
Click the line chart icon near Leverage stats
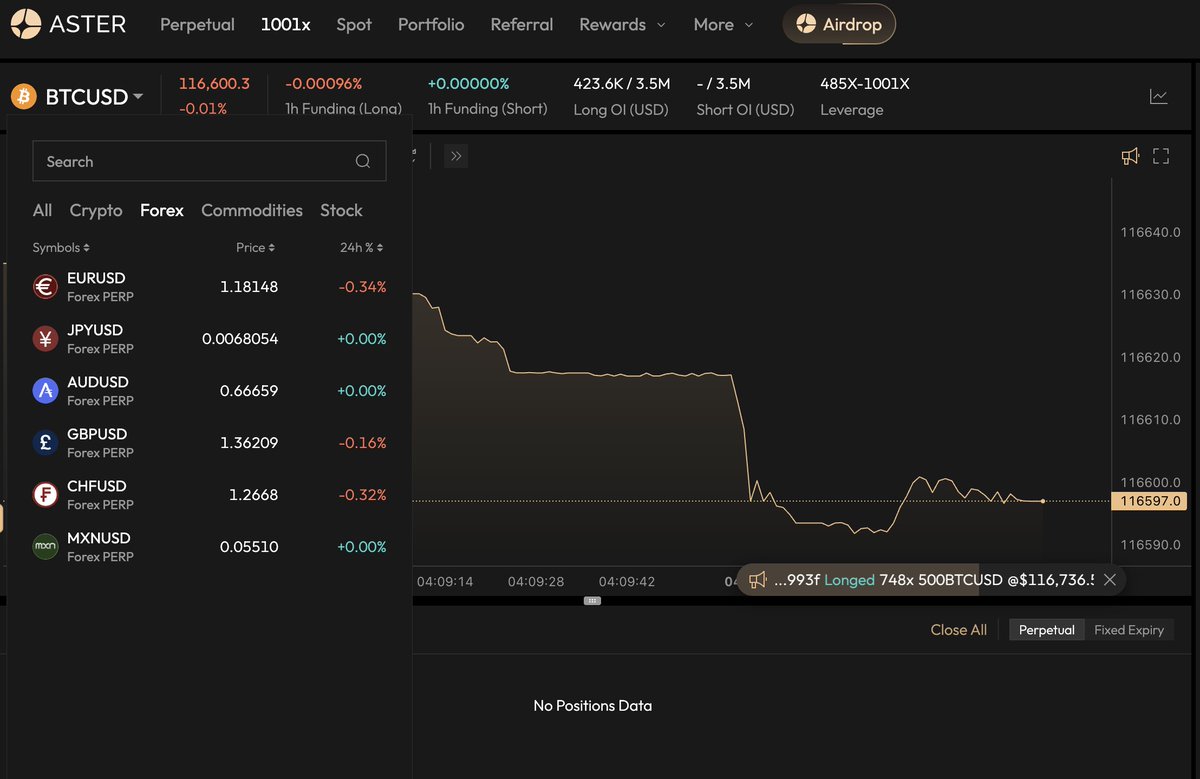point(1159,96)
